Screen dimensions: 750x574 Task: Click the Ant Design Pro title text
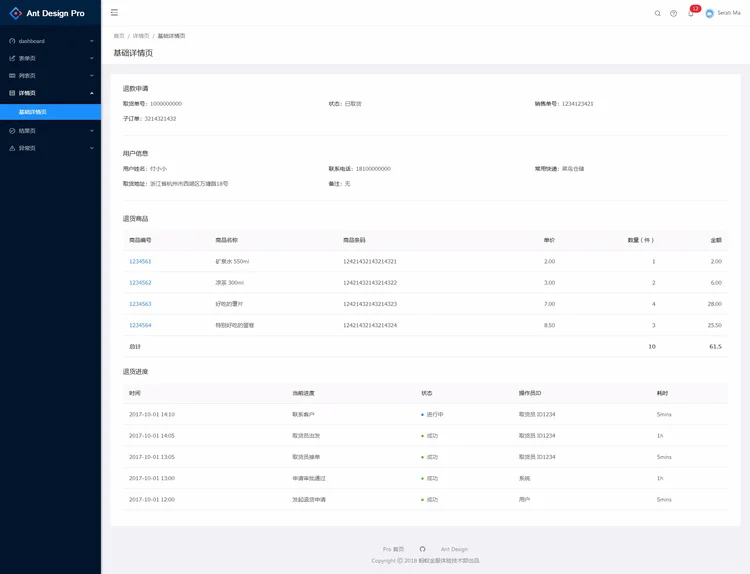tap(55, 13)
